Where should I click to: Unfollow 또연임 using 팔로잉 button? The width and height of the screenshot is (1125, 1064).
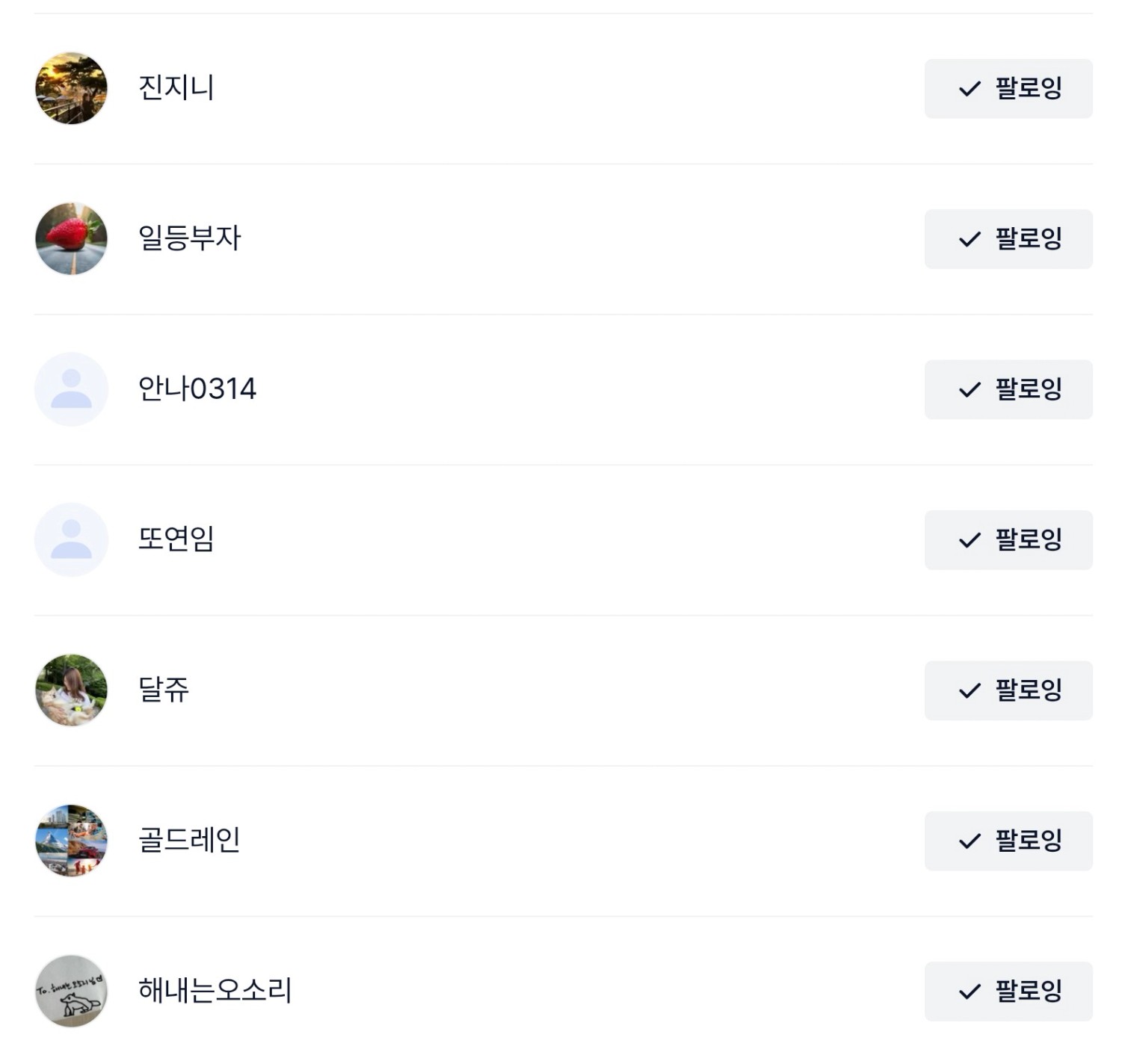1008,539
